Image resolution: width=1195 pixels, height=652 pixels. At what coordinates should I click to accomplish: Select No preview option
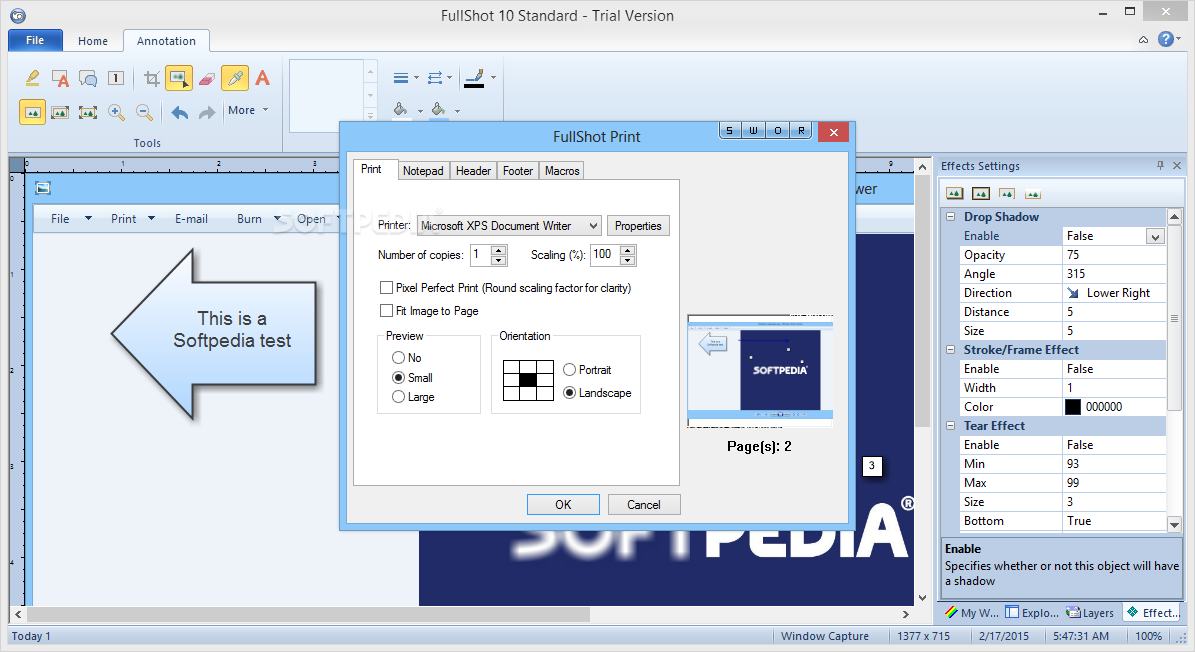coord(398,357)
